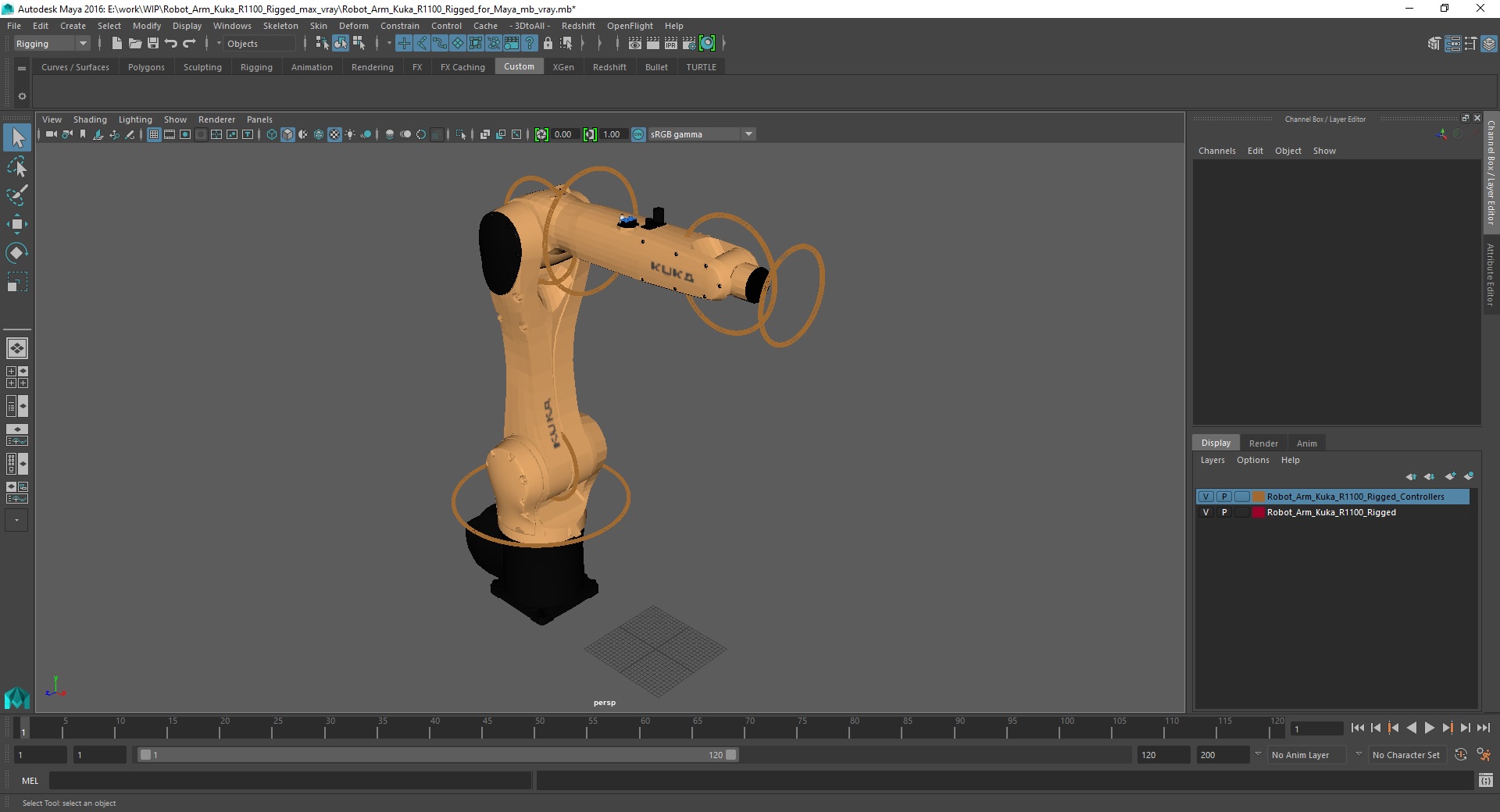Screen dimensions: 1500x812
Task: Switch to the Anim layer tab
Action: (x=1306, y=443)
